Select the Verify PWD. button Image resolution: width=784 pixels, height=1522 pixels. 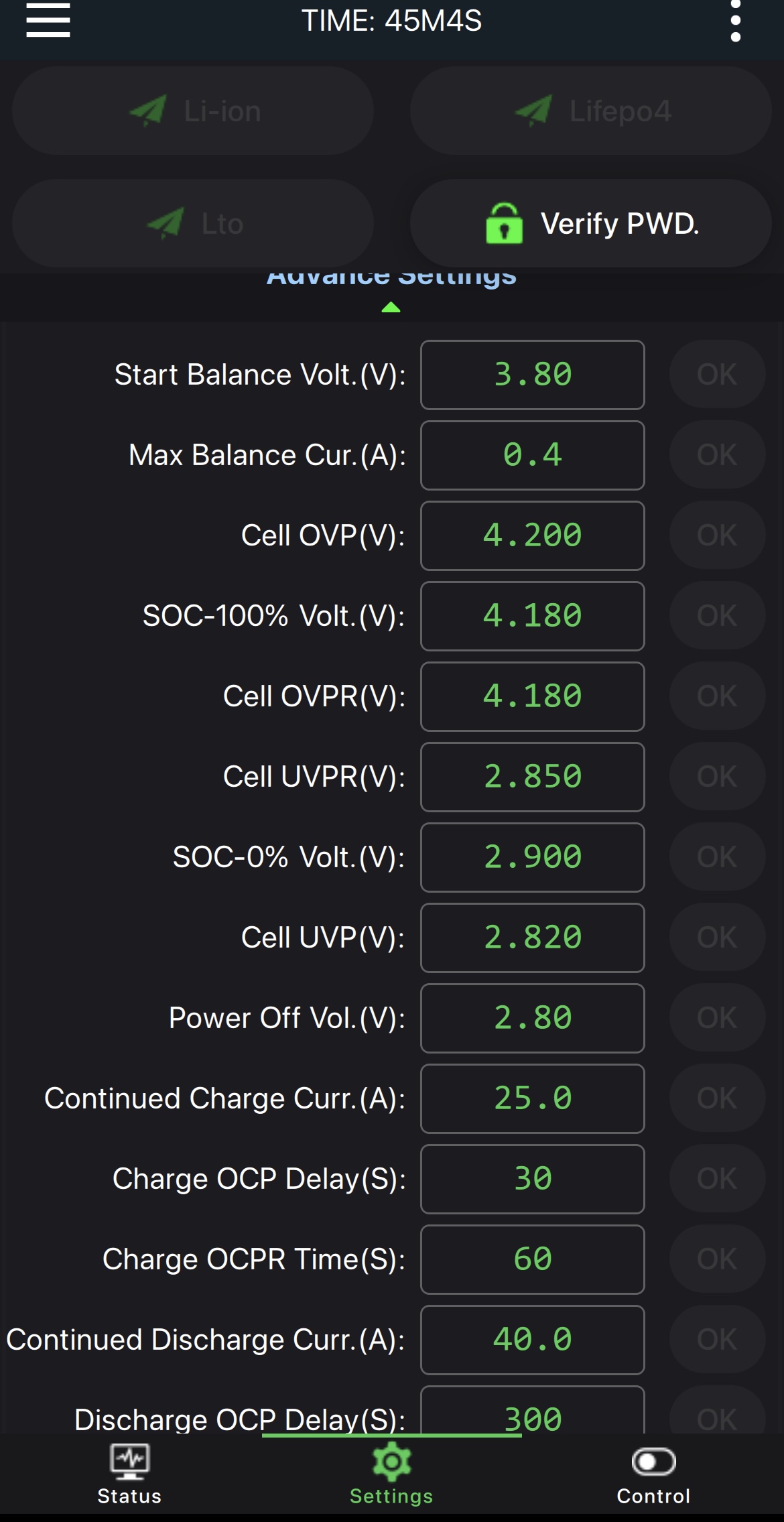pos(590,223)
